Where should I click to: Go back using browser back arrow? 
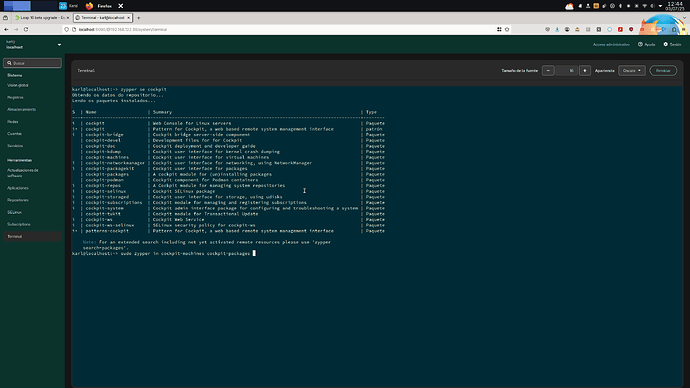[x=6, y=29]
